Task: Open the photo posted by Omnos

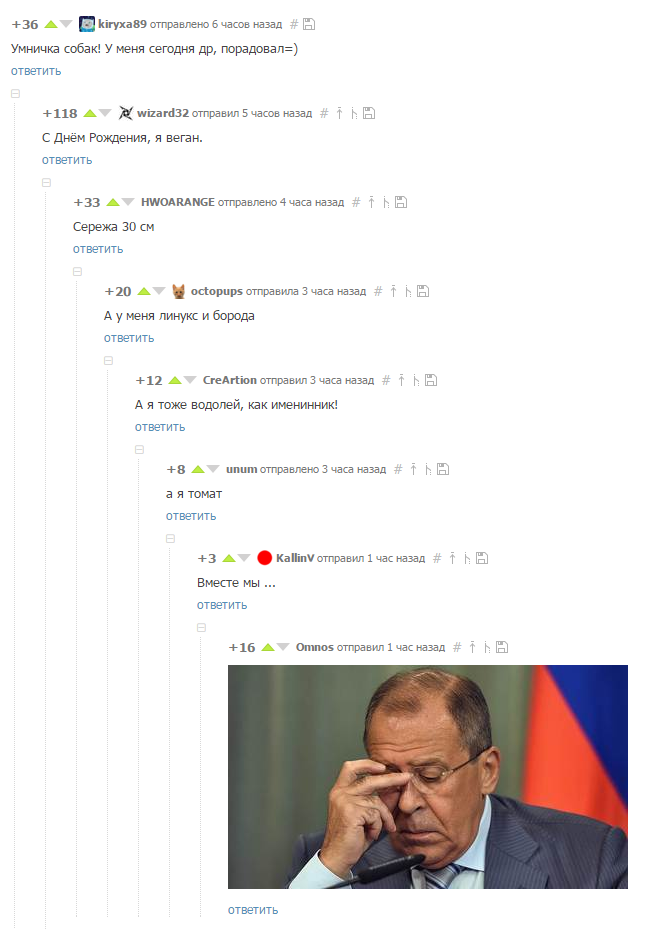Action: pos(428,777)
